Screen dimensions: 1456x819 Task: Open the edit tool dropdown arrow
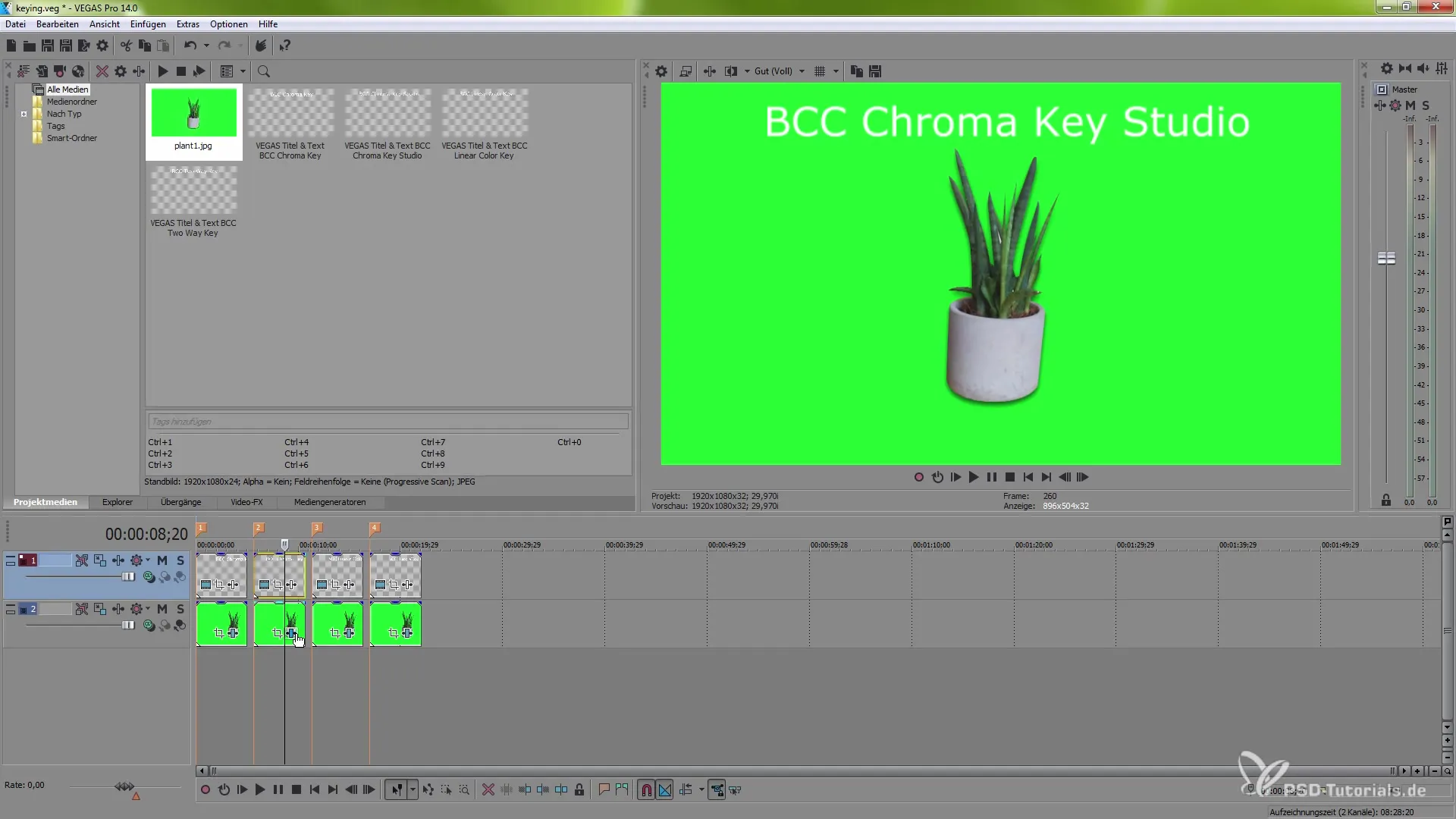point(413,790)
